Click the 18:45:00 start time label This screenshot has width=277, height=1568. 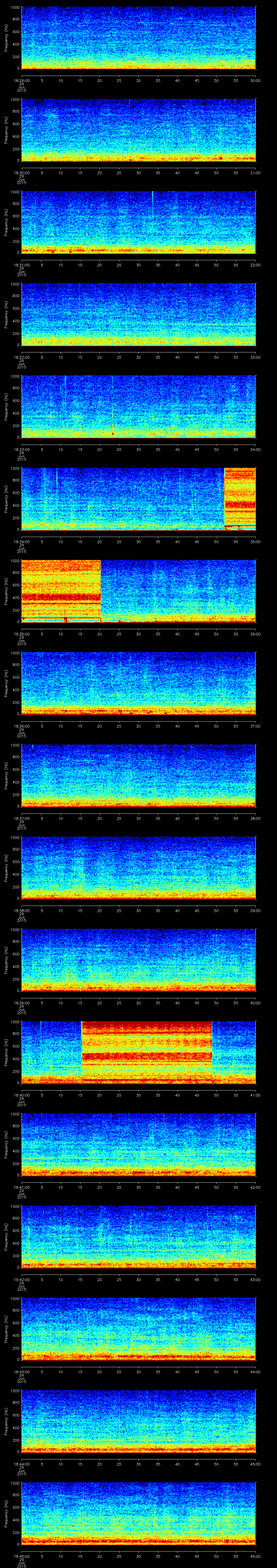click(21, 1556)
